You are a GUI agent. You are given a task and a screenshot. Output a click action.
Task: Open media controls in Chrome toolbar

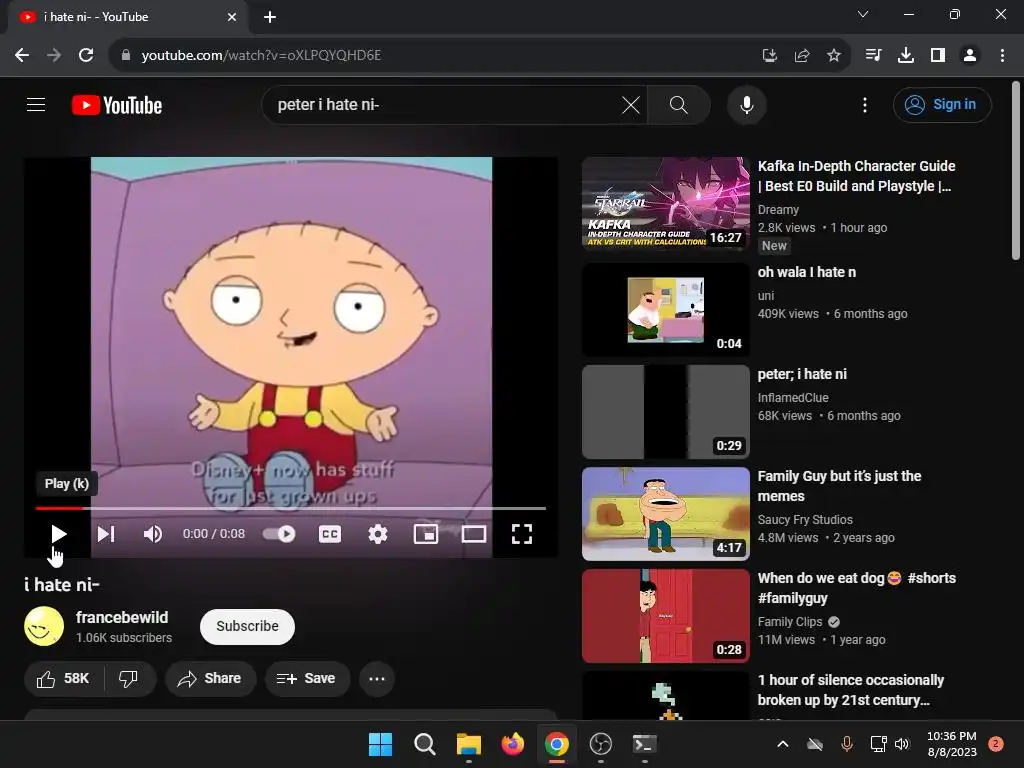[x=873, y=56]
